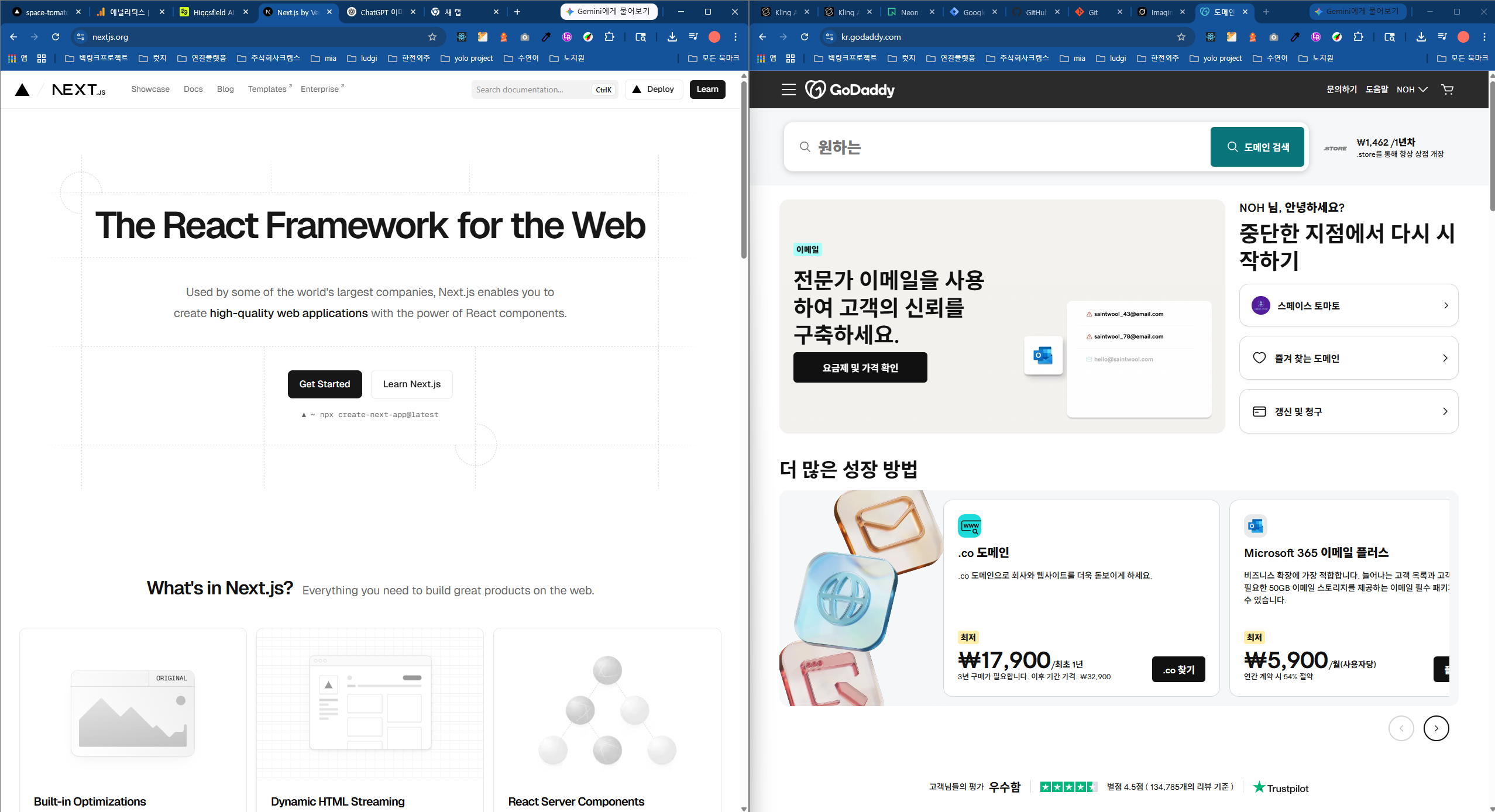Click the GoDaddy logo
The height and width of the screenshot is (812, 1495).
tap(850, 90)
